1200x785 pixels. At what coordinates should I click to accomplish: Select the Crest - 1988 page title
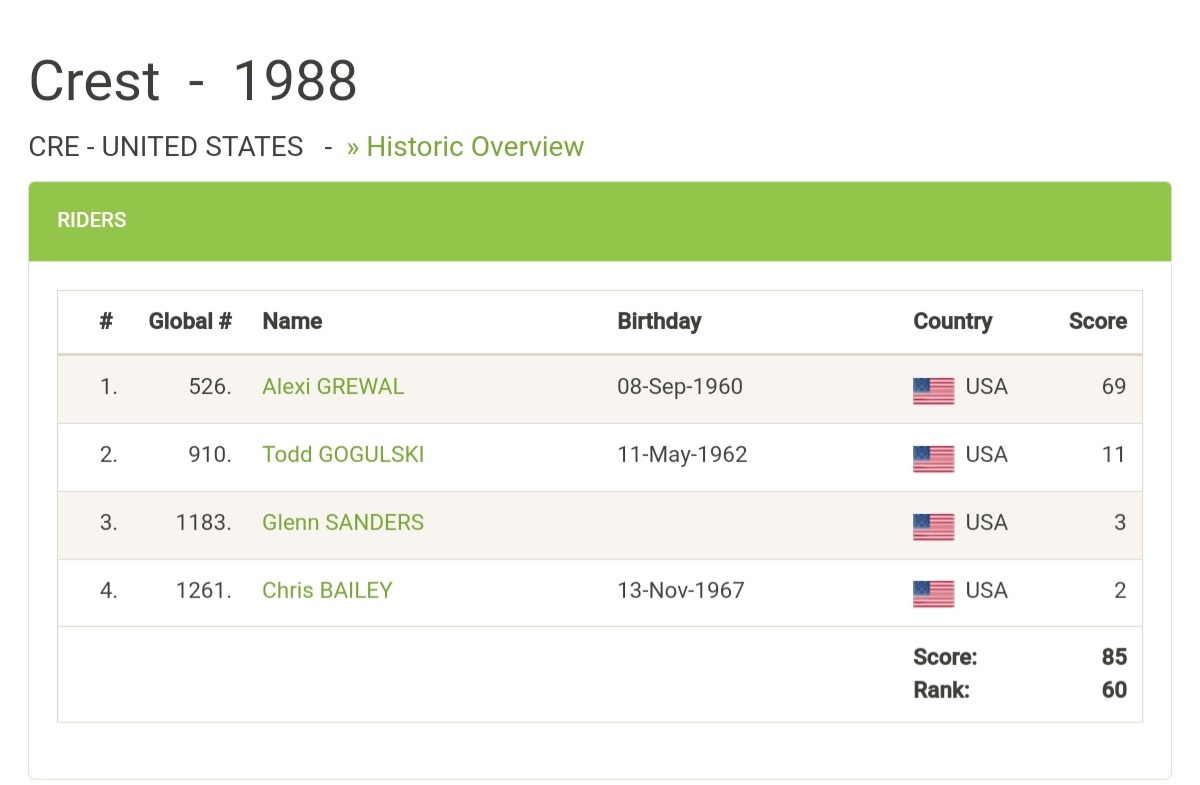[193, 81]
